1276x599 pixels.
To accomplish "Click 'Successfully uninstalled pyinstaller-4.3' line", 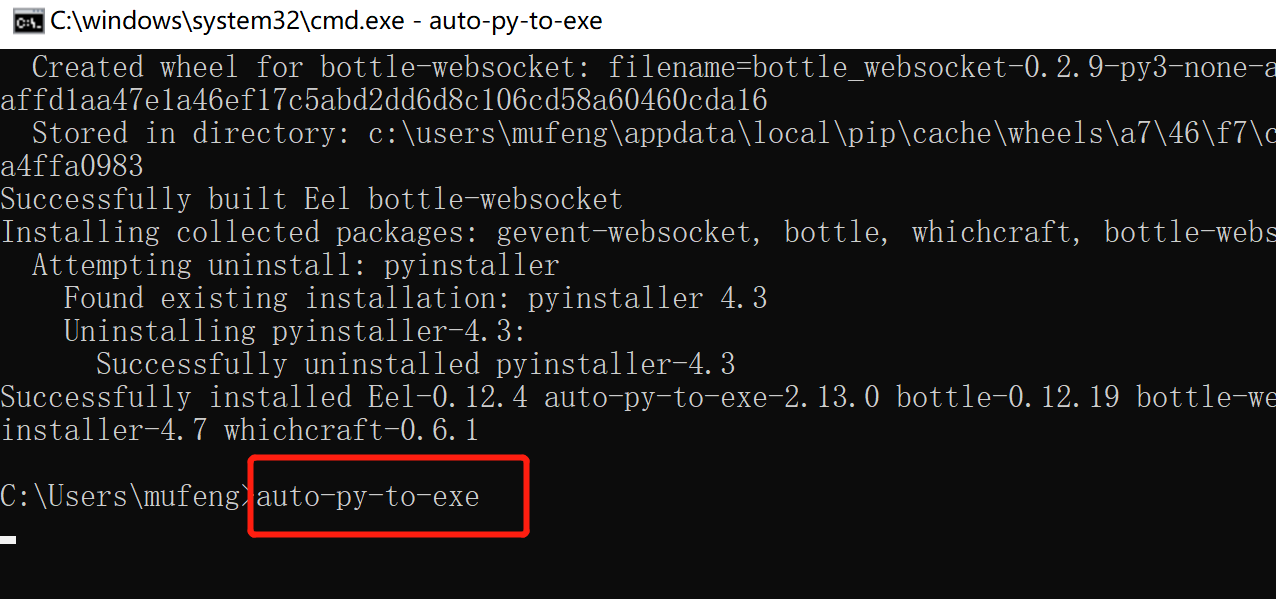I will pos(416,364).
